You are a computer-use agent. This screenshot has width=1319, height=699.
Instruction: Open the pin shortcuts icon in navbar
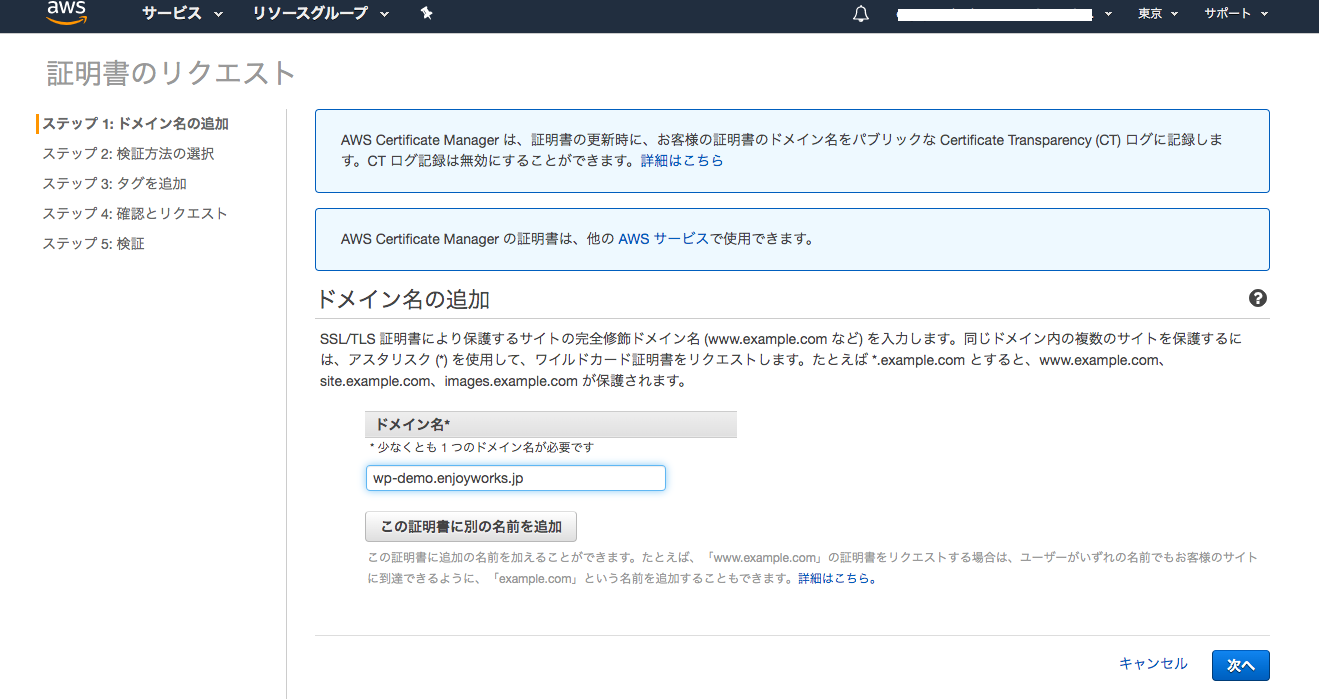[427, 13]
